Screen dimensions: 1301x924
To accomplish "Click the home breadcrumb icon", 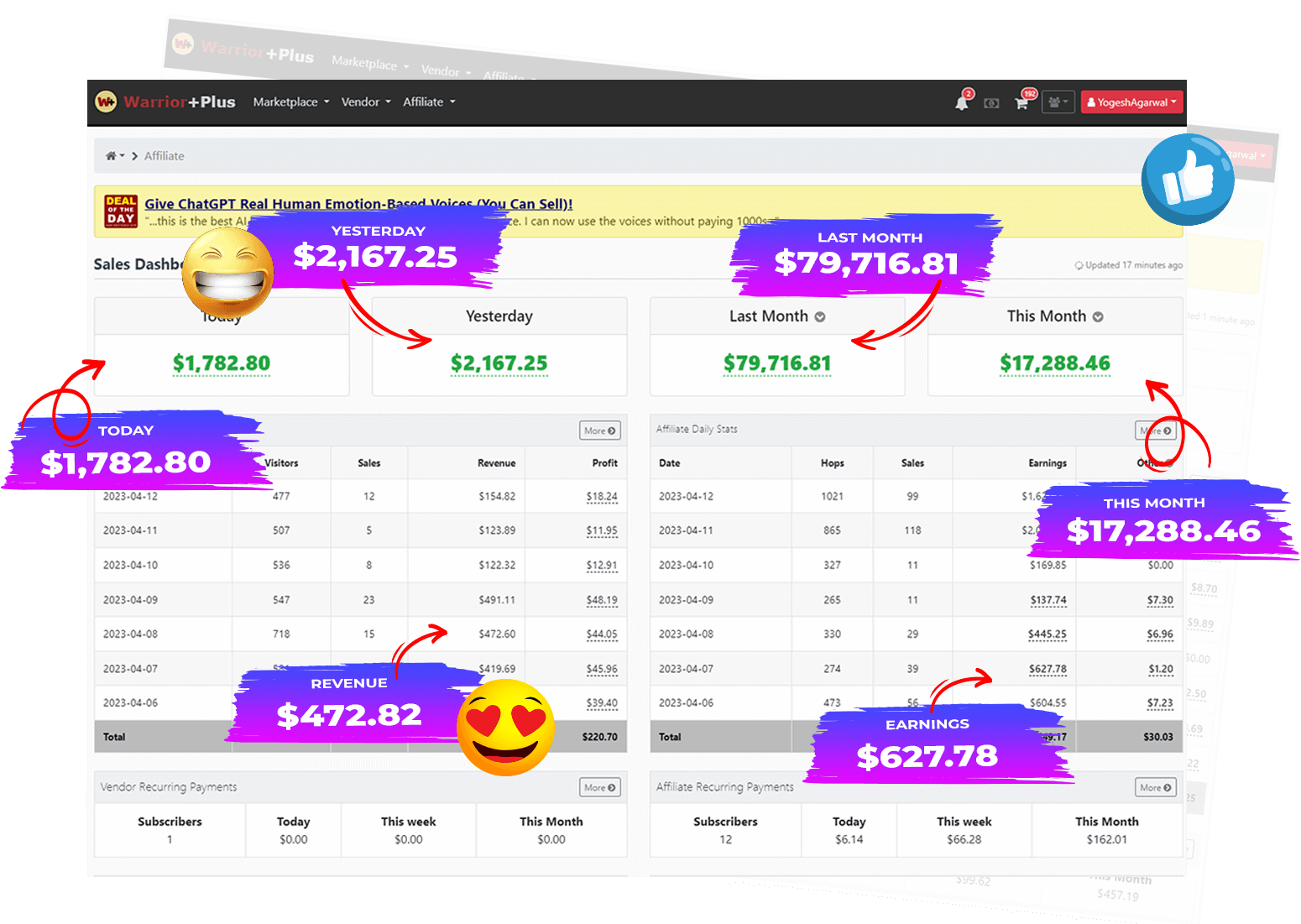I will tap(111, 156).
